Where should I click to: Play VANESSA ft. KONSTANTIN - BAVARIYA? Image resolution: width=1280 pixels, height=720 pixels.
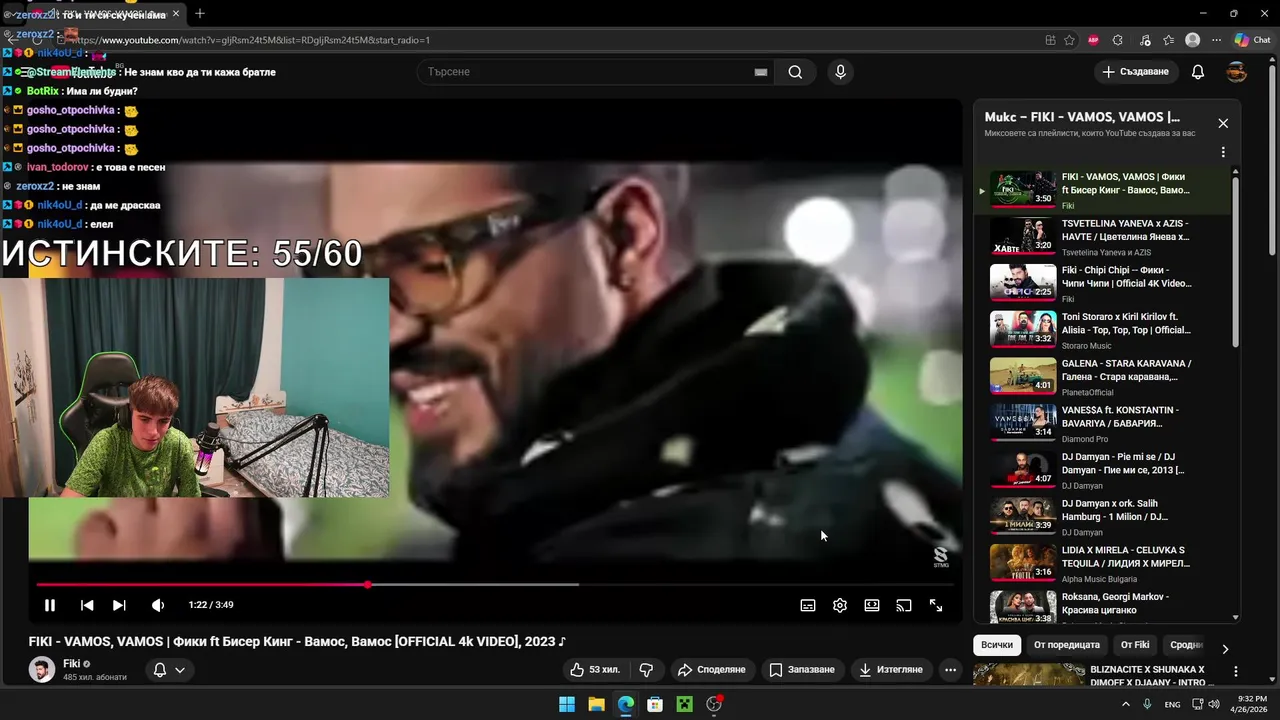[x=1103, y=423]
